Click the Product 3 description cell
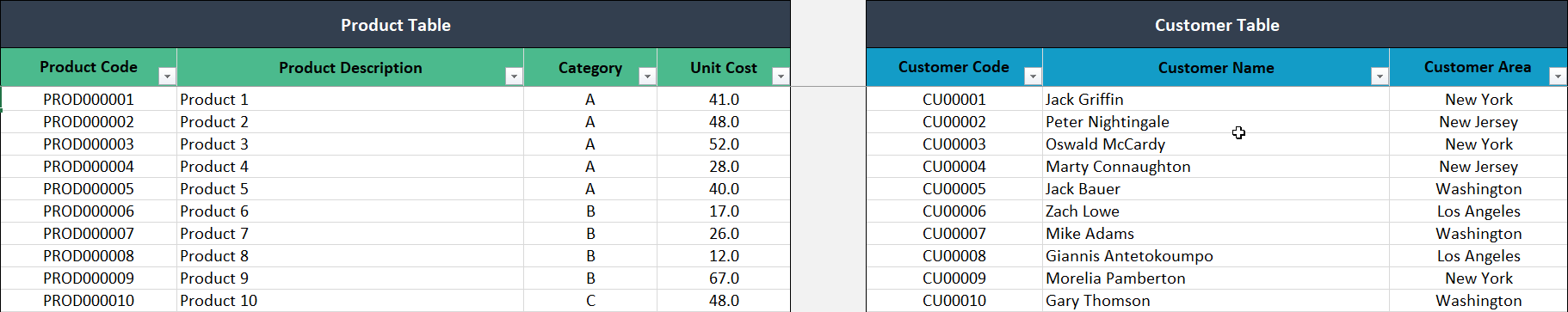 click(x=350, y=144)
